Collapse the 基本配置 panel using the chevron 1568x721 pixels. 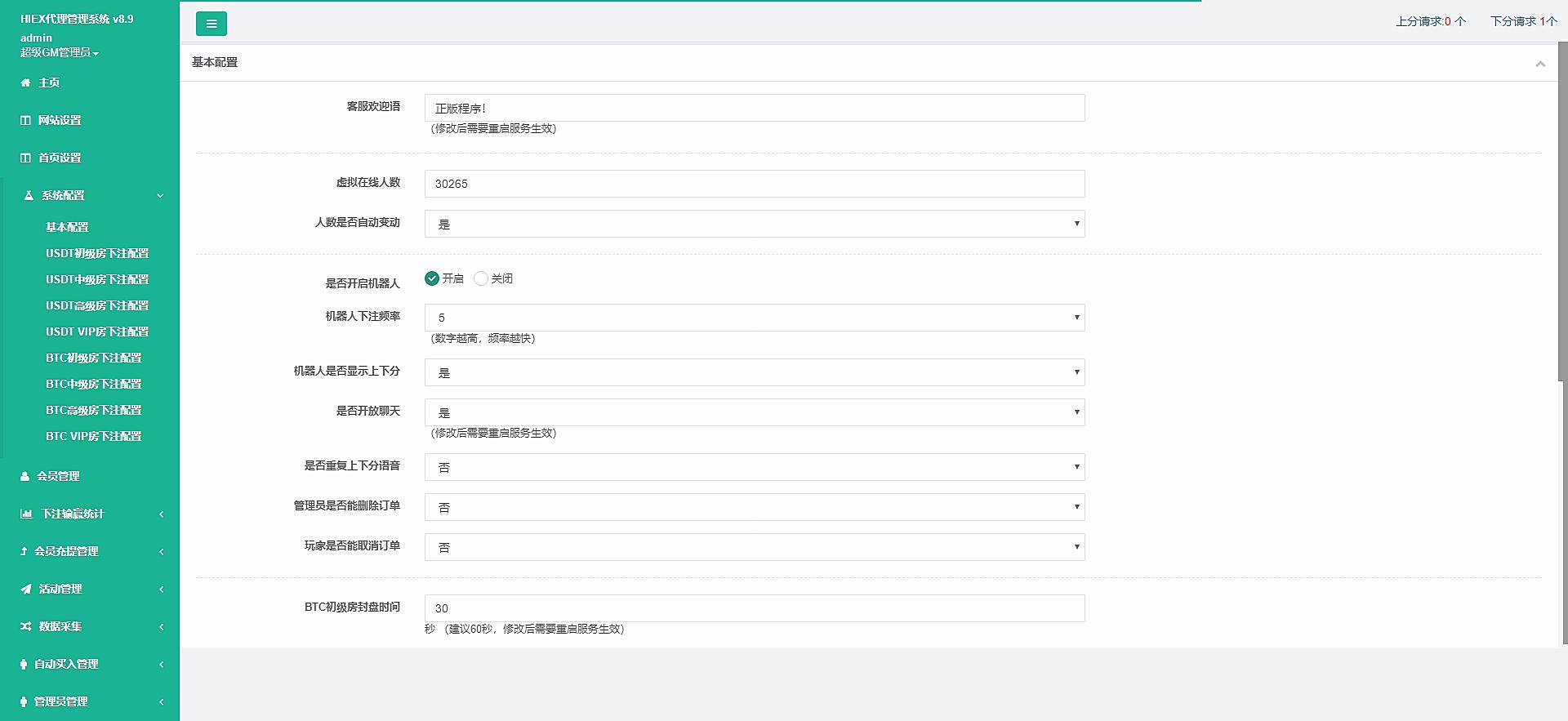1540,64
